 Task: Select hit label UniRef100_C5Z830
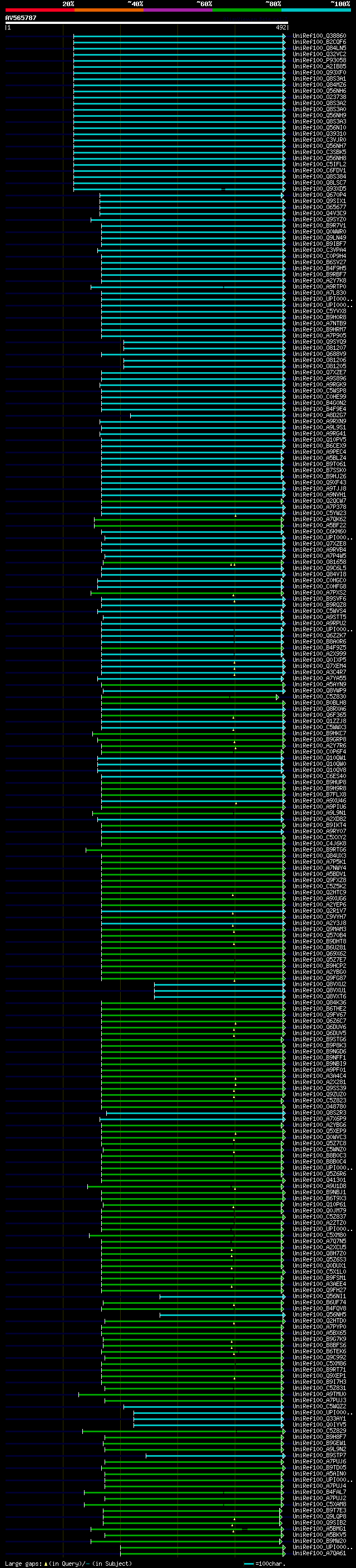pyautogui.click(x=319, y=697)
